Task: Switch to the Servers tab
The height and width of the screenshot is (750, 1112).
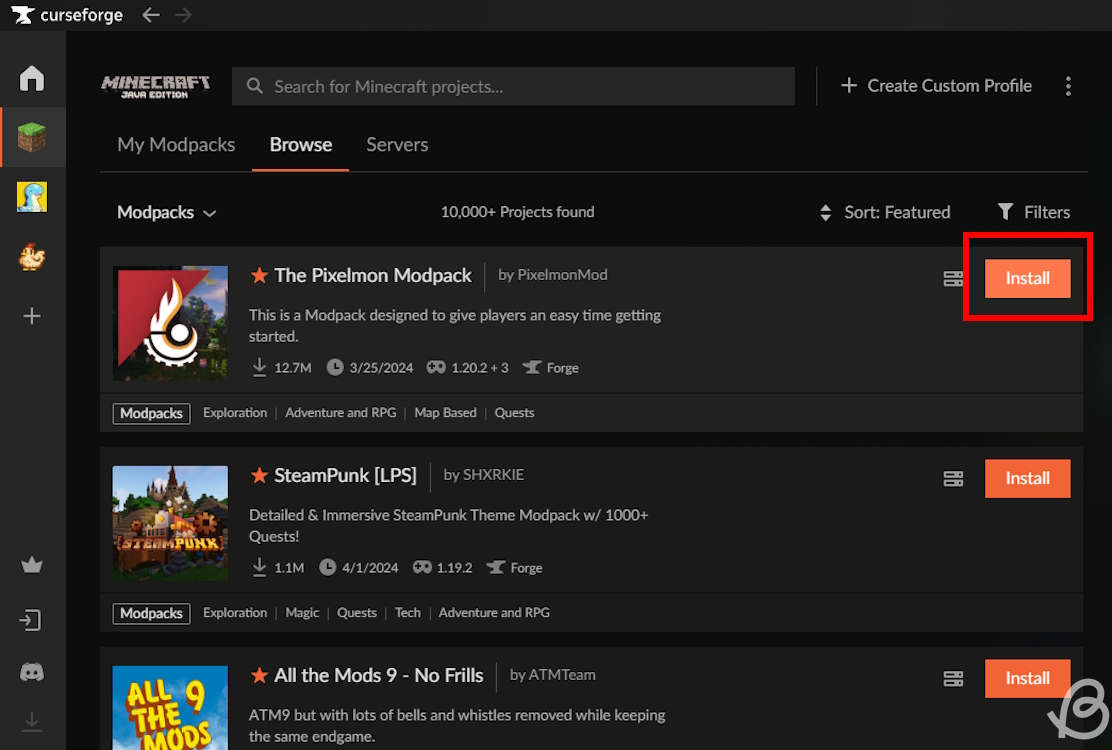Action: tap(397, 145)
